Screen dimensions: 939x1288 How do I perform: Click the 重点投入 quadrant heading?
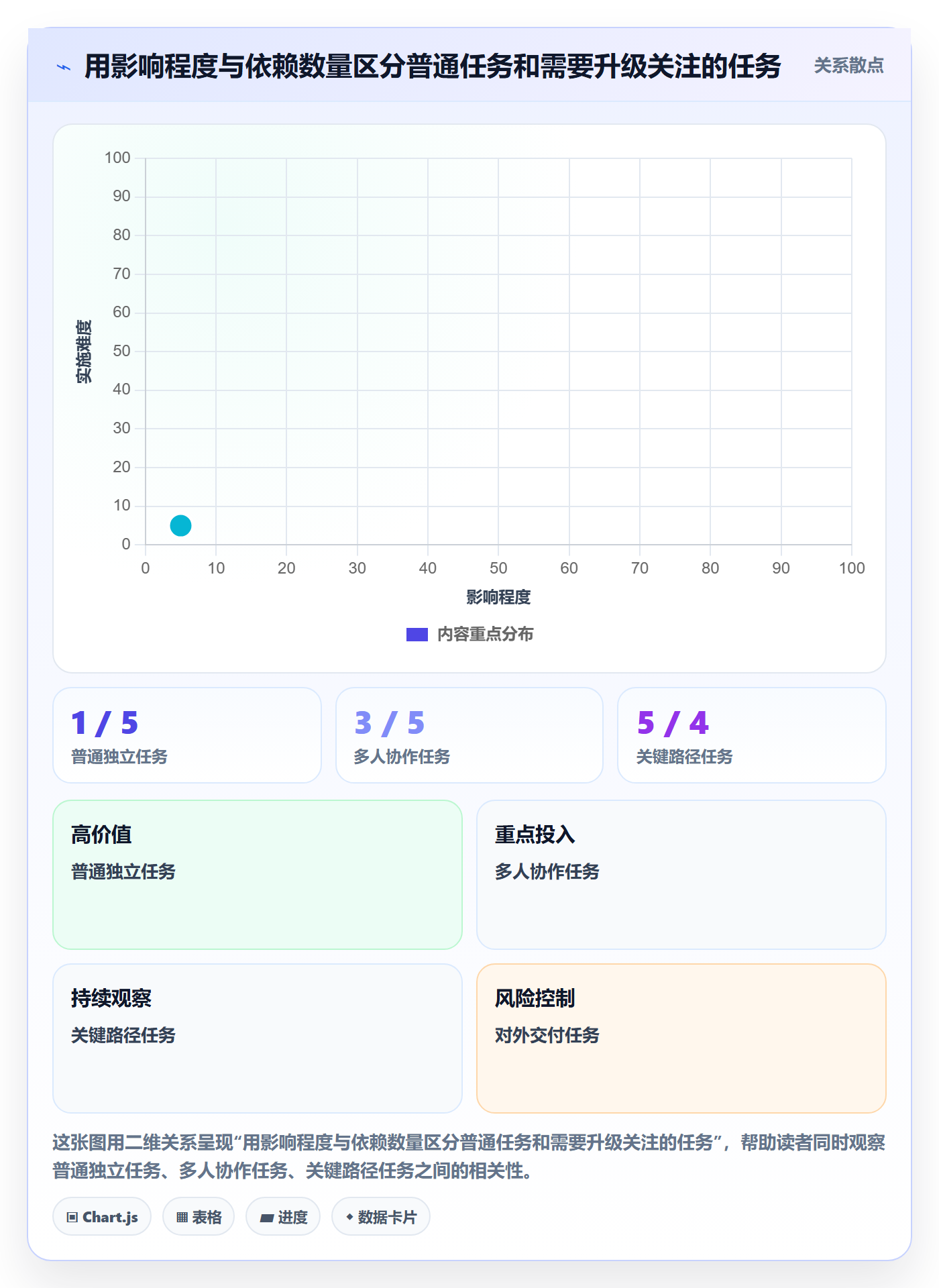tap(535, 835)
